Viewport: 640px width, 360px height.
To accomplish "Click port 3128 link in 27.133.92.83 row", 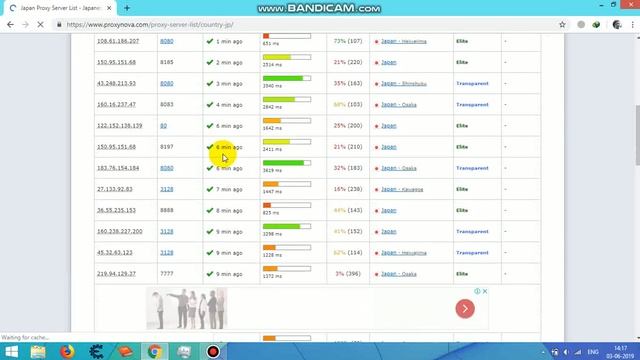I will click(167, 189).
